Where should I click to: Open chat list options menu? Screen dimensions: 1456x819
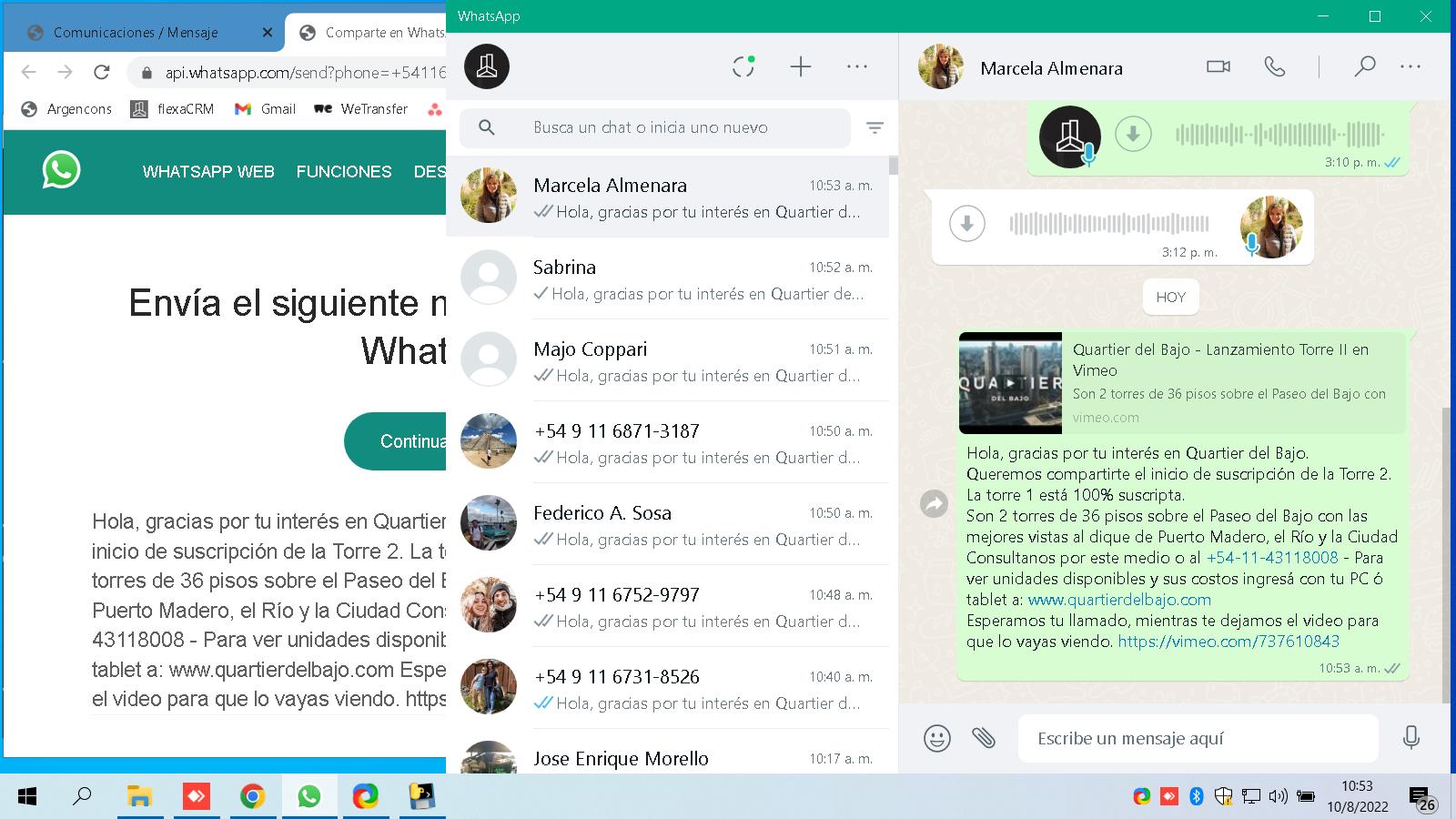pos(857,66)
